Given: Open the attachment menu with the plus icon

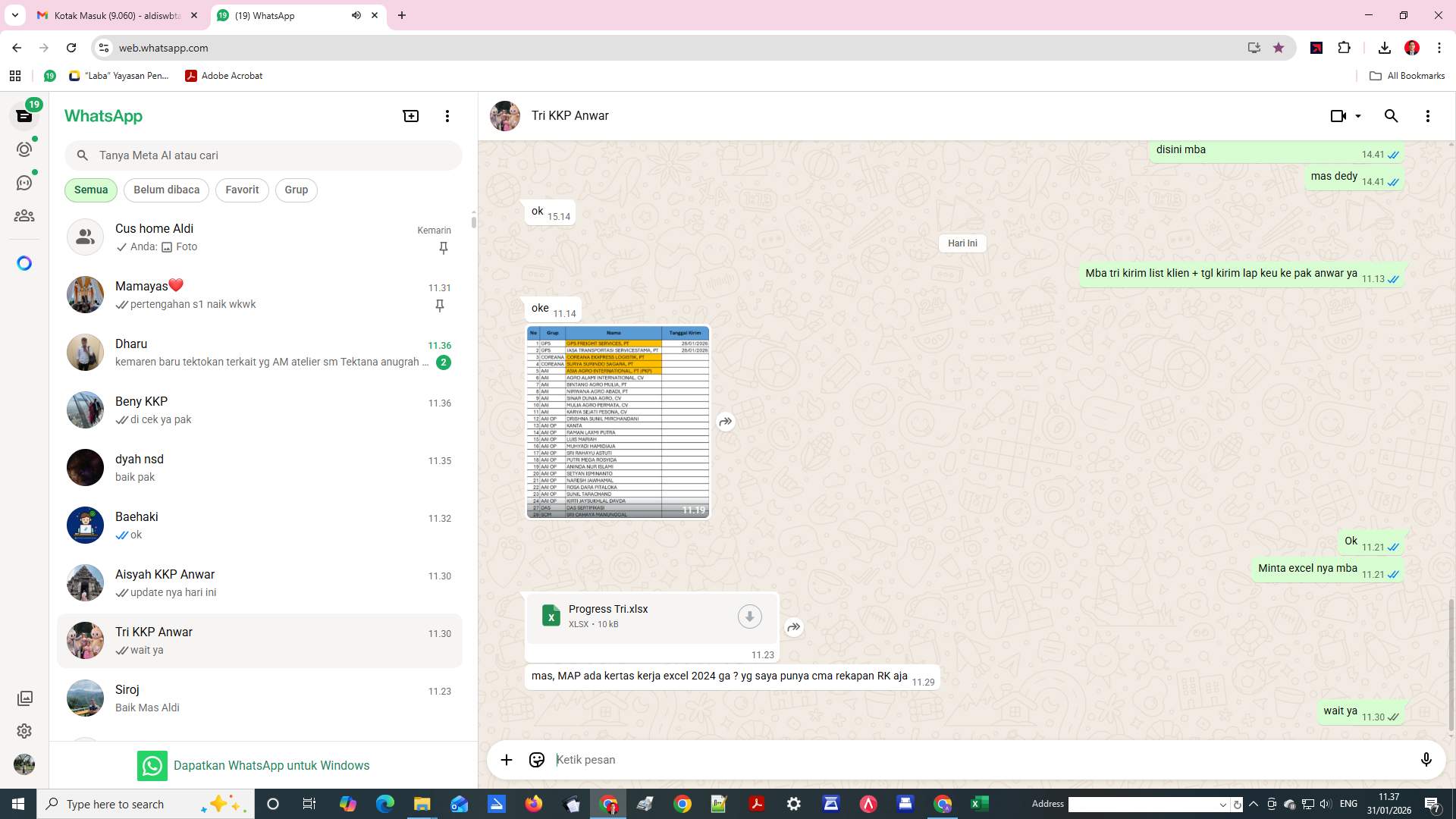Looking at the screenshot, I should [x=507, y=759].
